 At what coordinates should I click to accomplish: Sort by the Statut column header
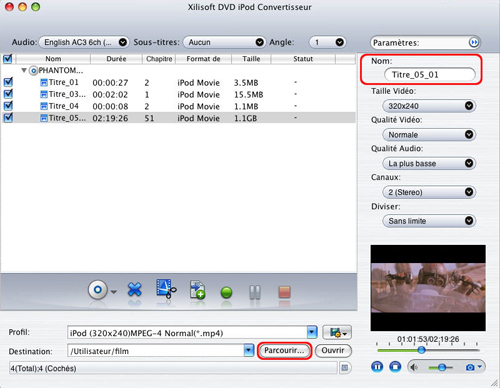pos(303,59)
